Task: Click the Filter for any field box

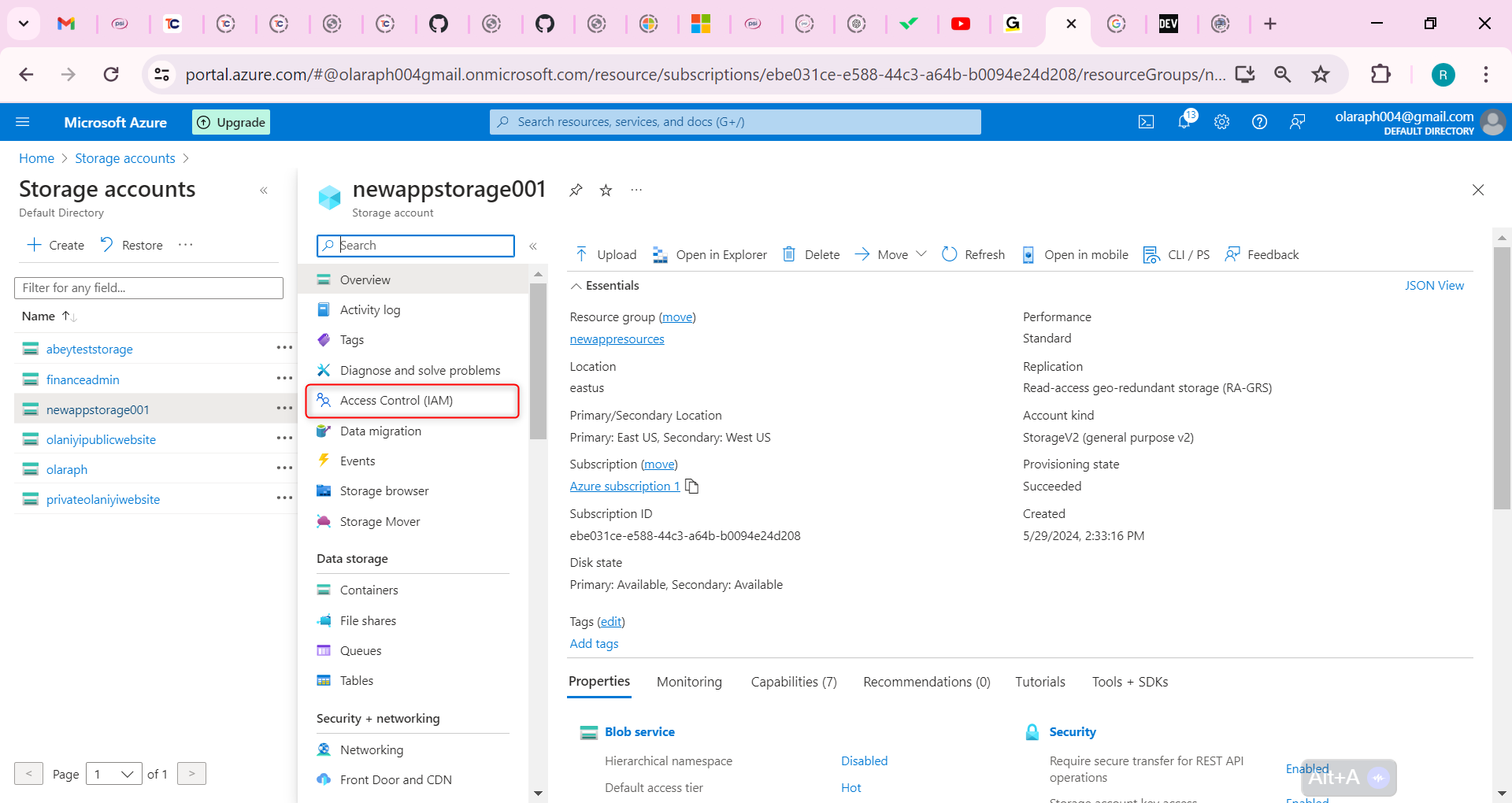Action: (x=149, y=288)
